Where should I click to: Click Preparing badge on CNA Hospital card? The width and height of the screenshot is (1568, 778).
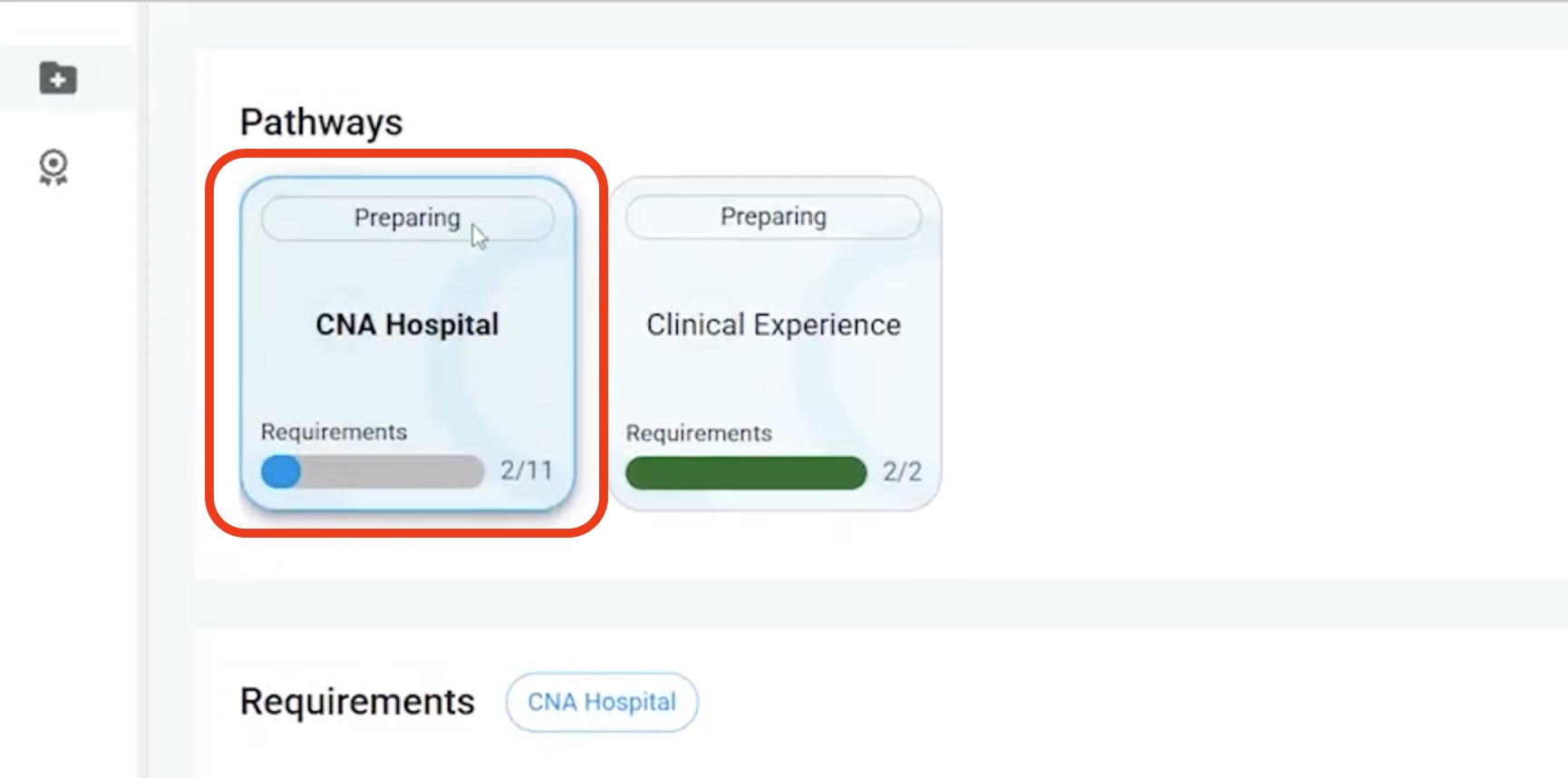(407, 219)
